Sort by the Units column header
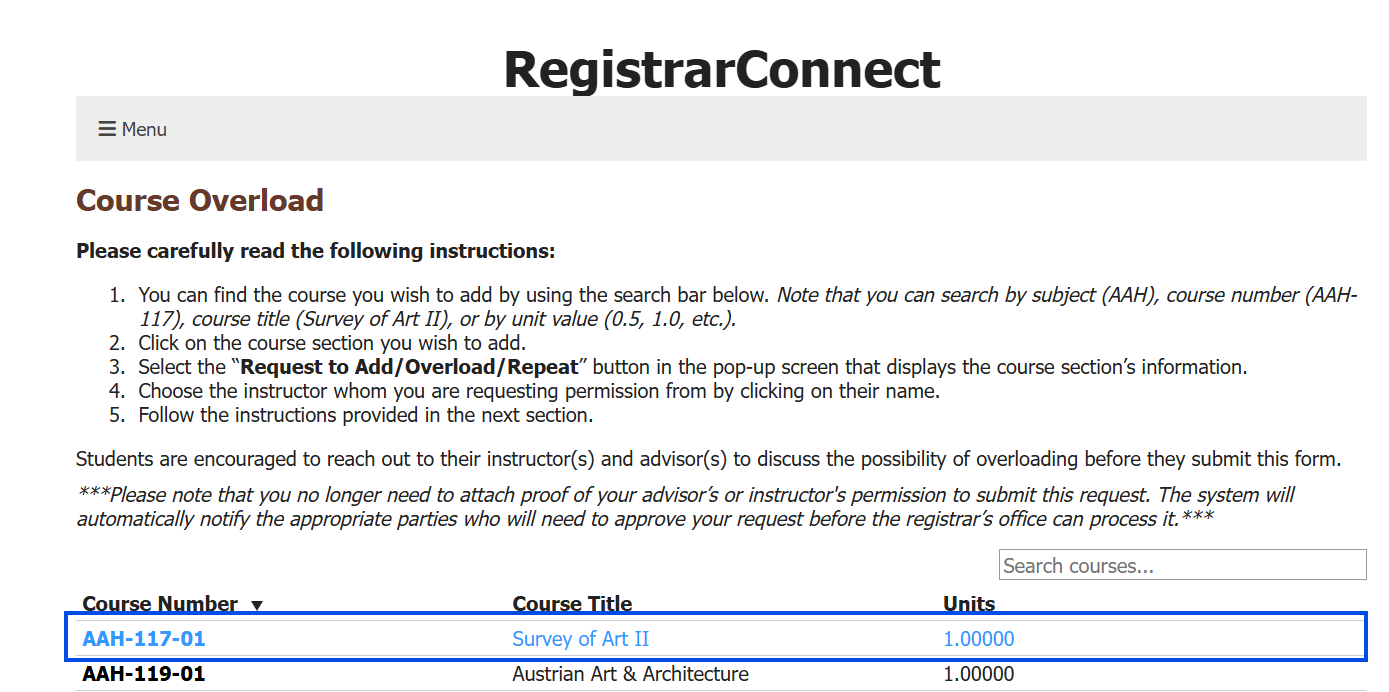Screen dimensions: 1389x692 [x=969, y=604]
